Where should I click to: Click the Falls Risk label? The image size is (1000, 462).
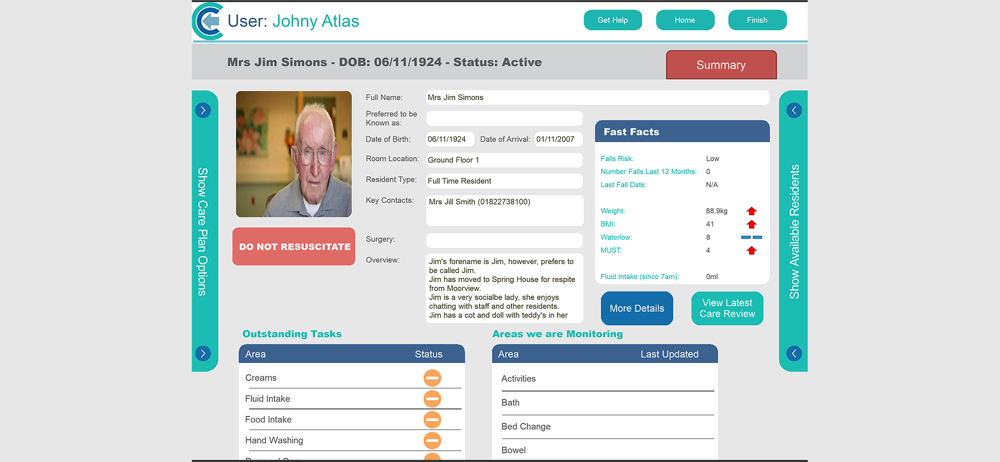(617, 158)
